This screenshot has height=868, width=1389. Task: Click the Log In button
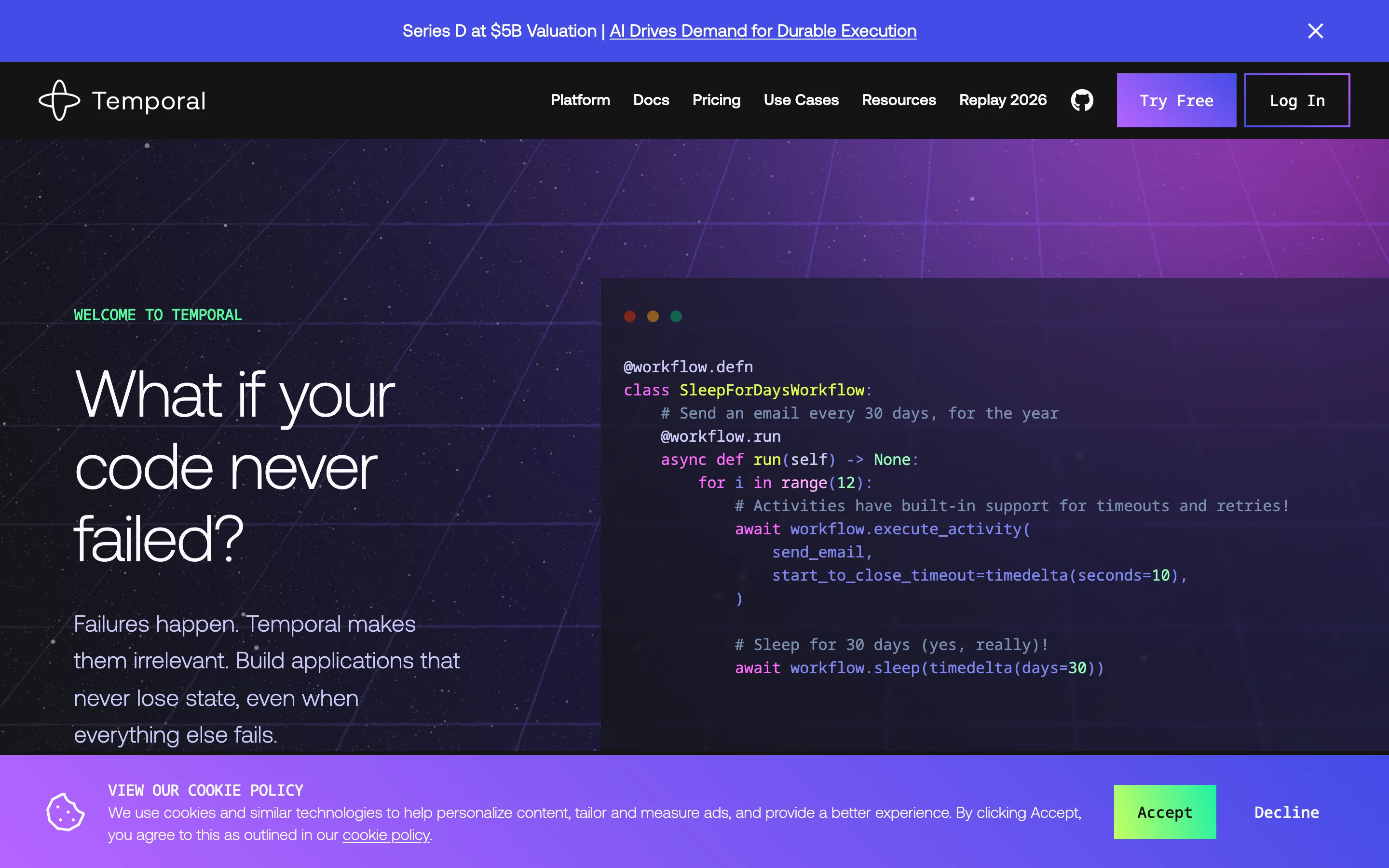pos(1296,100)
